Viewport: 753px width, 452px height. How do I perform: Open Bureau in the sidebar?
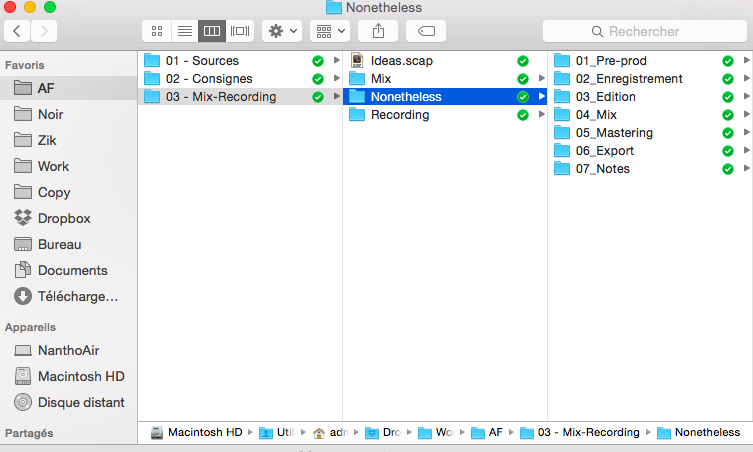(x=69, y=244)
